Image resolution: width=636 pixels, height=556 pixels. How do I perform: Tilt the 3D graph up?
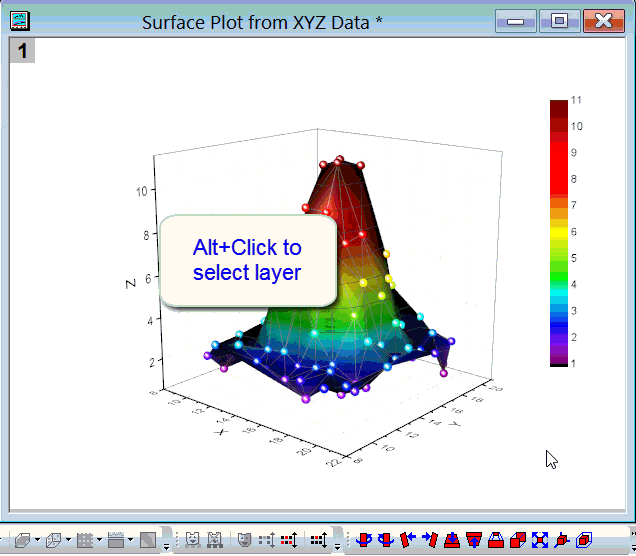[473, 540]
